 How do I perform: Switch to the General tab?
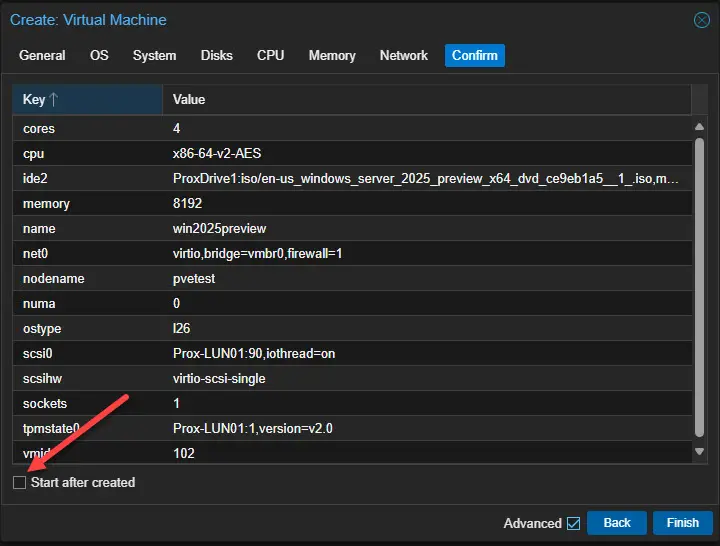point(42,56)
